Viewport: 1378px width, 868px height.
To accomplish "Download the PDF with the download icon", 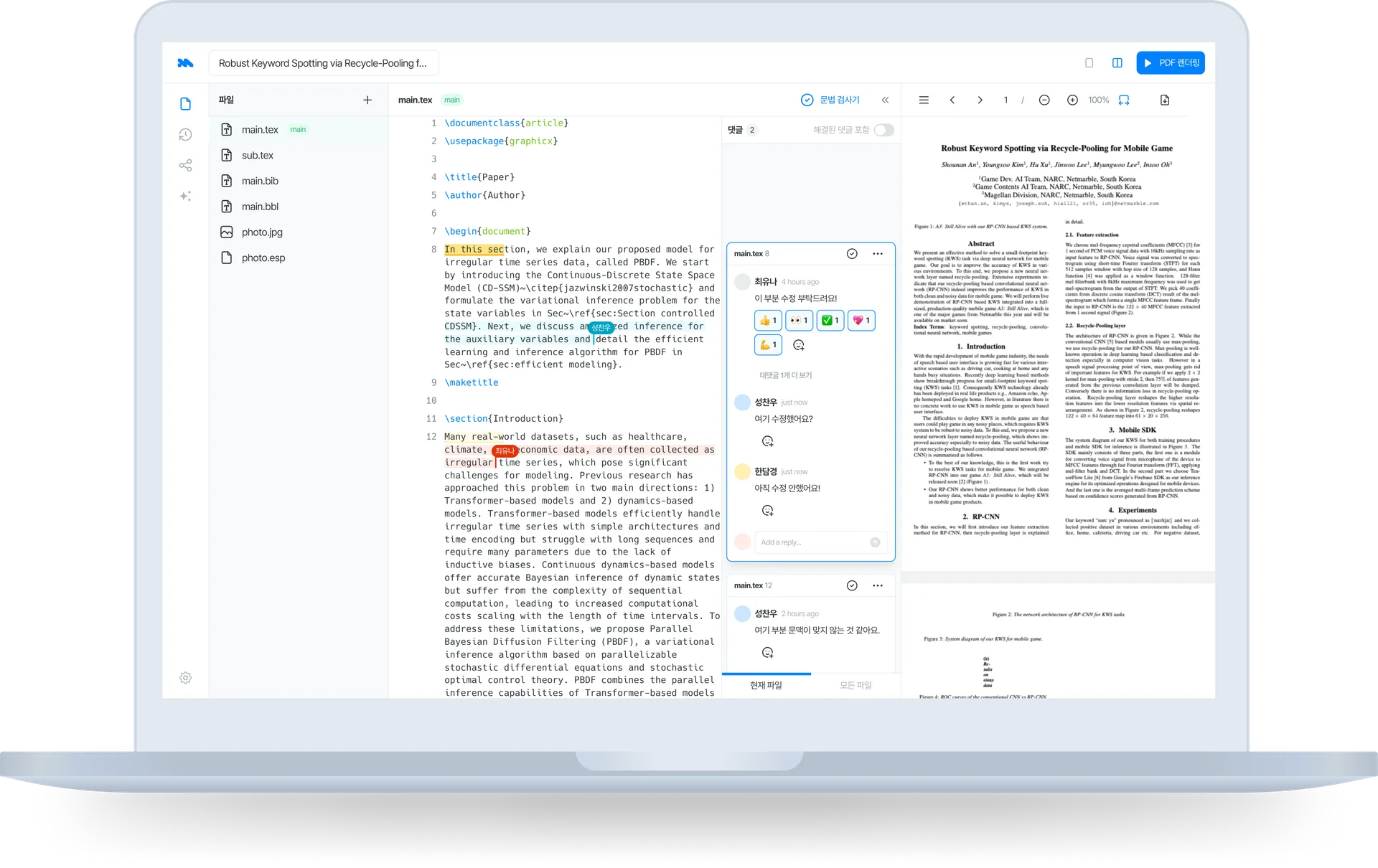I will (x=1164, y=100).
